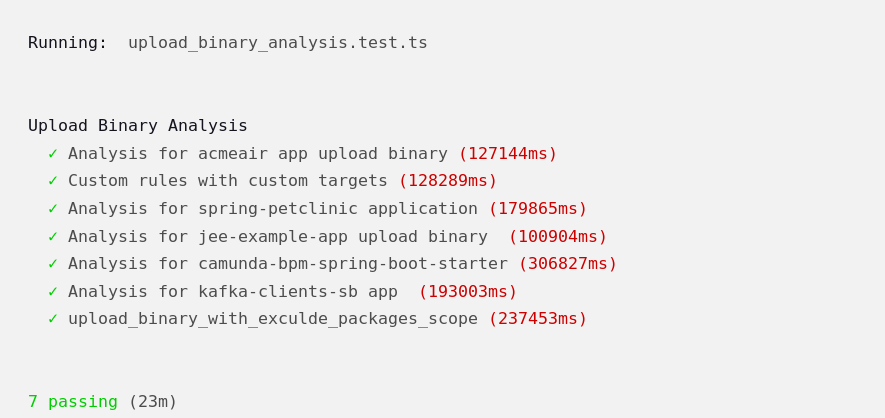885x418 pixels.
Task: Select the "Upload Binary Analysis" suite heading
Action: click(137, 126)
